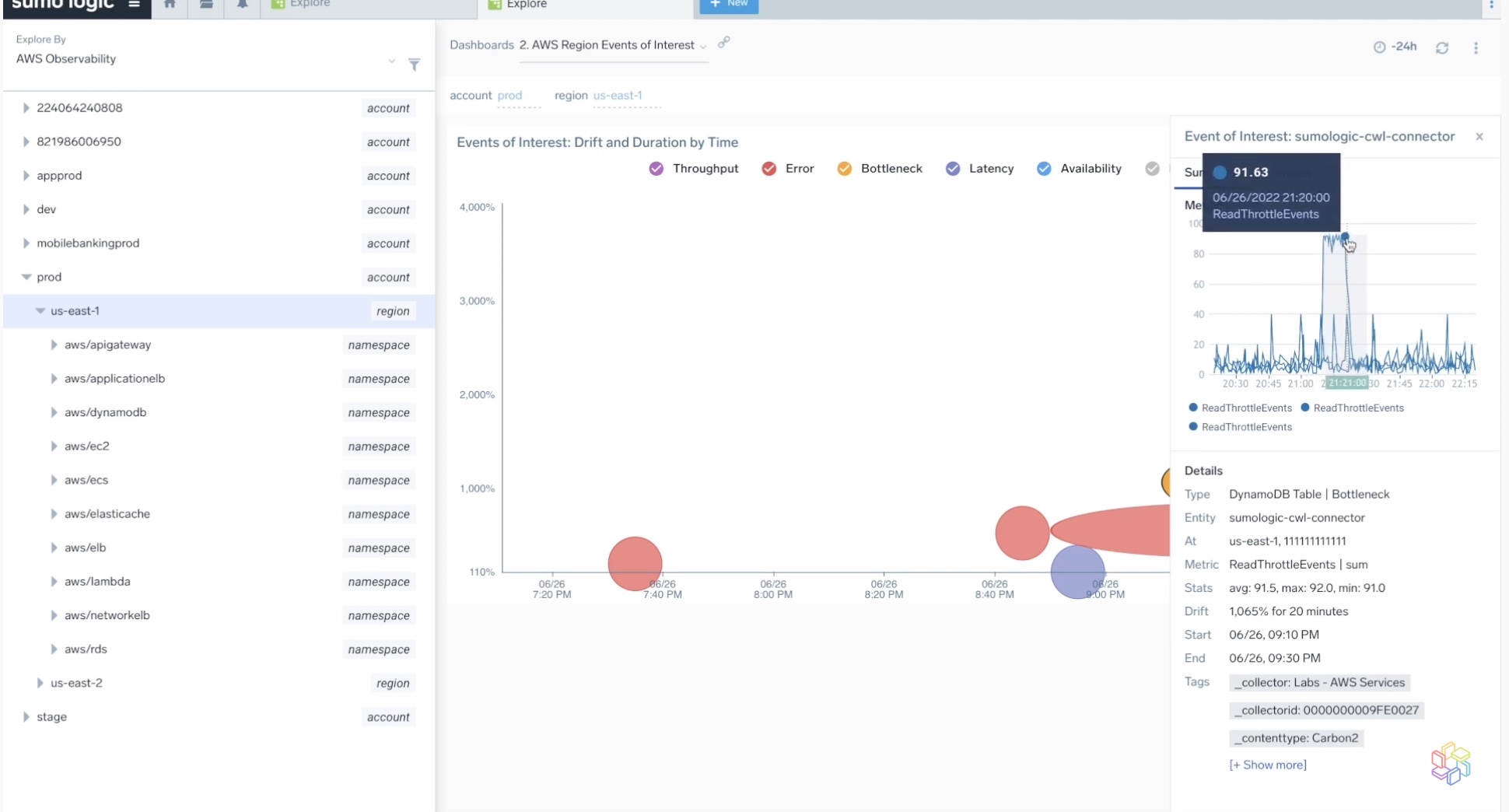Expand the aws/dynamodb namespace
1509x812 pixels.
(54, 413)
